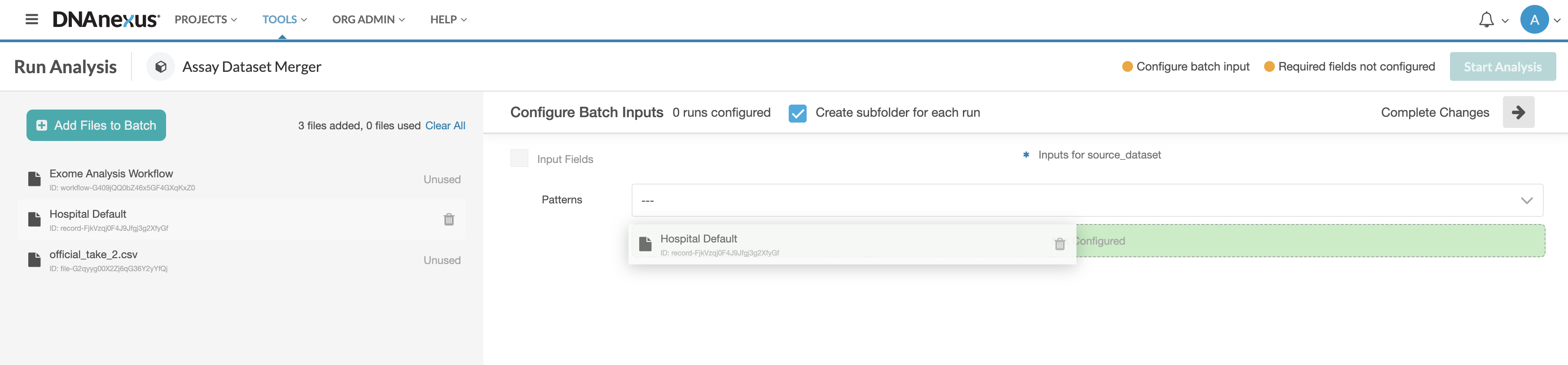Click Add Files to Batch button

click(x=96, y=125)
